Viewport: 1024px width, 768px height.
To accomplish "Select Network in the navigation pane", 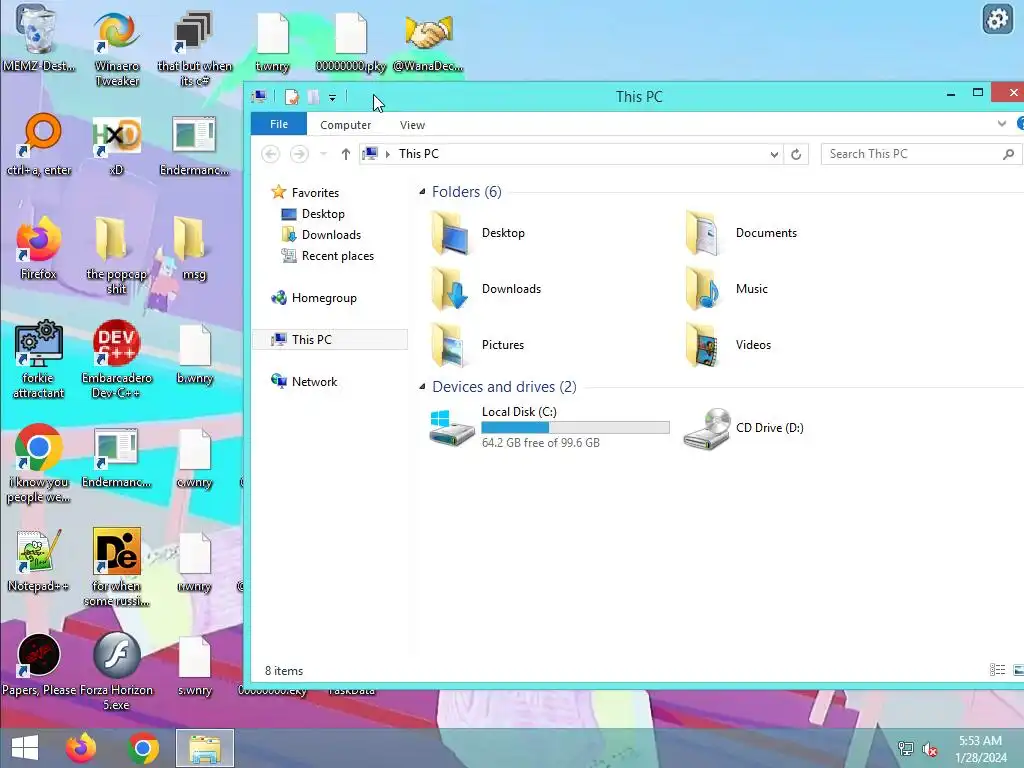I will [x=313, y=381].
